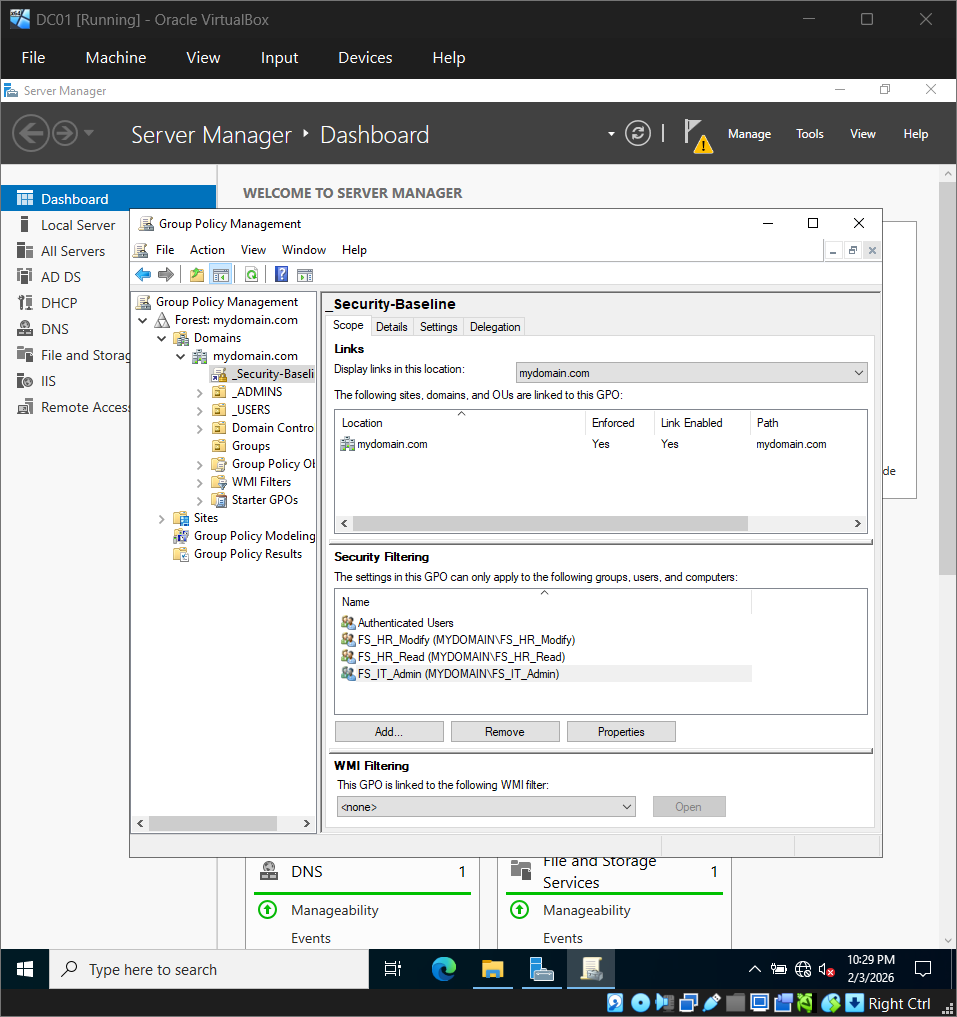The image size is (957, 1017).
Task: Expand the _USERS OU
Action: click(x=200, y=411)
